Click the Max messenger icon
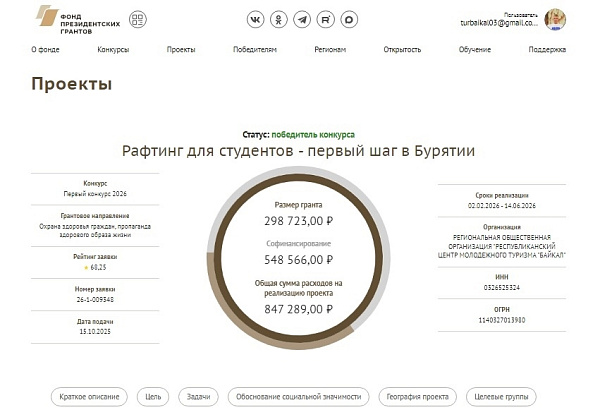Image resolution: width=600 pixels, height=417 pixels. (349, 19)
